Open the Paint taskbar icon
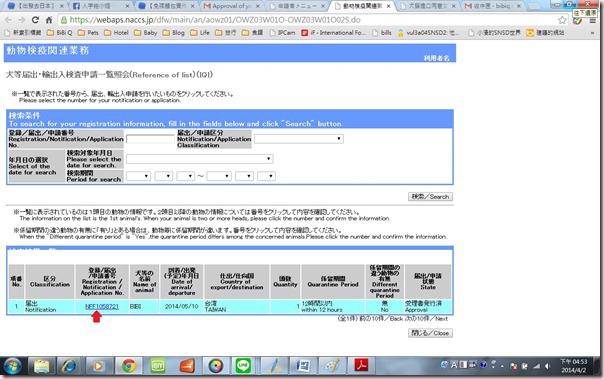 332,366
